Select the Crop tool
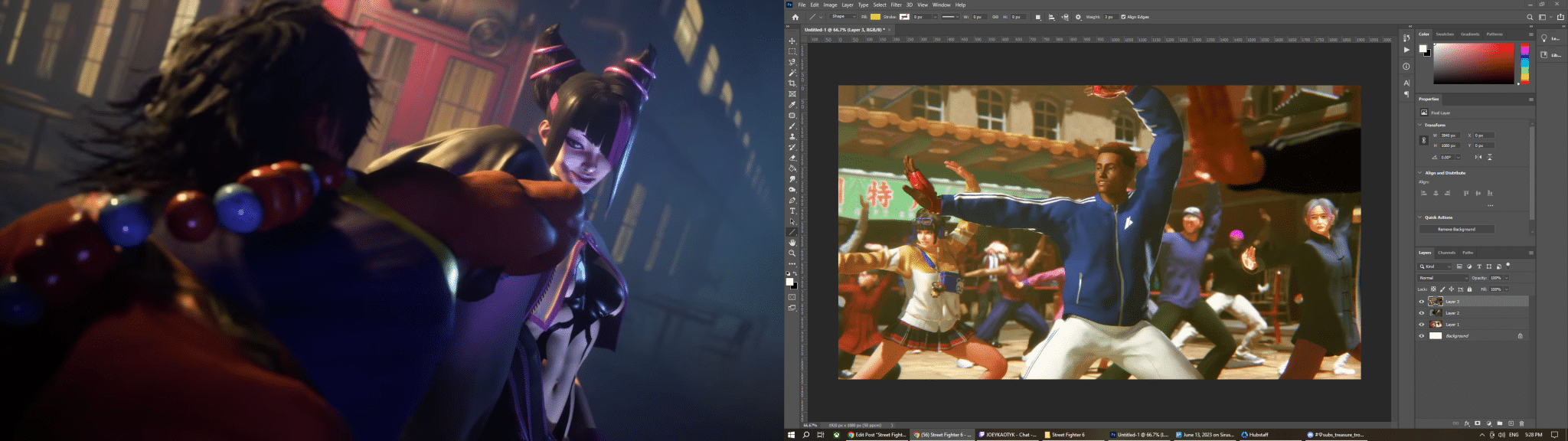This screenshot has width=1568, height=441. click(792, 83)
